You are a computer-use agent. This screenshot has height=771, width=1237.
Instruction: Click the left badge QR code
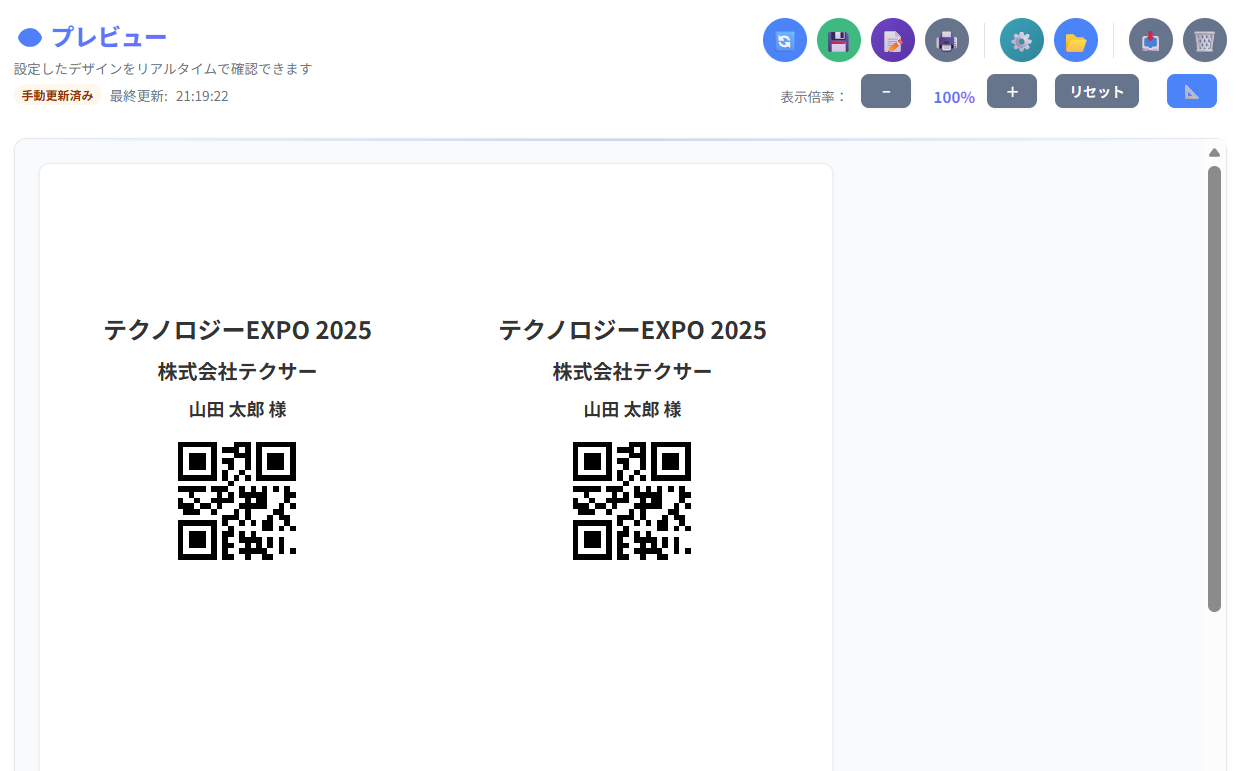pos(237,501)
